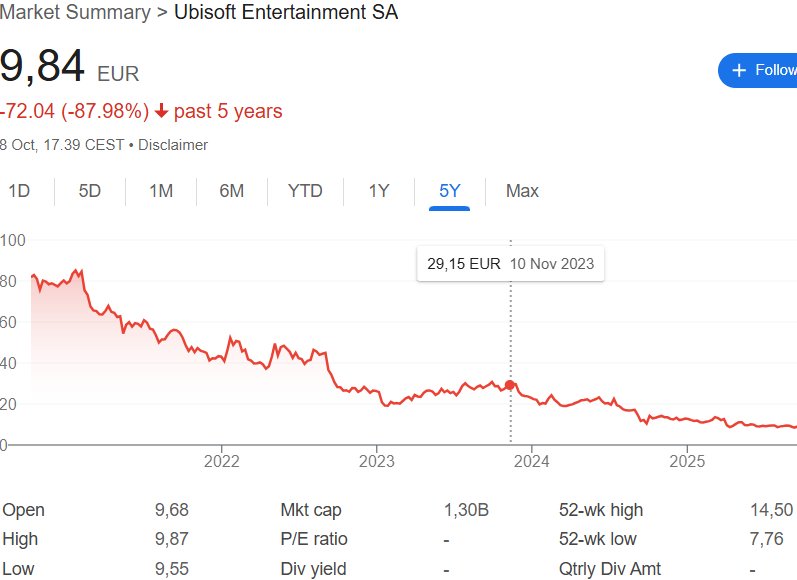Click the 2024 x-axis label
The width and height of the screenshot is (797, 580).
[531, 461]
